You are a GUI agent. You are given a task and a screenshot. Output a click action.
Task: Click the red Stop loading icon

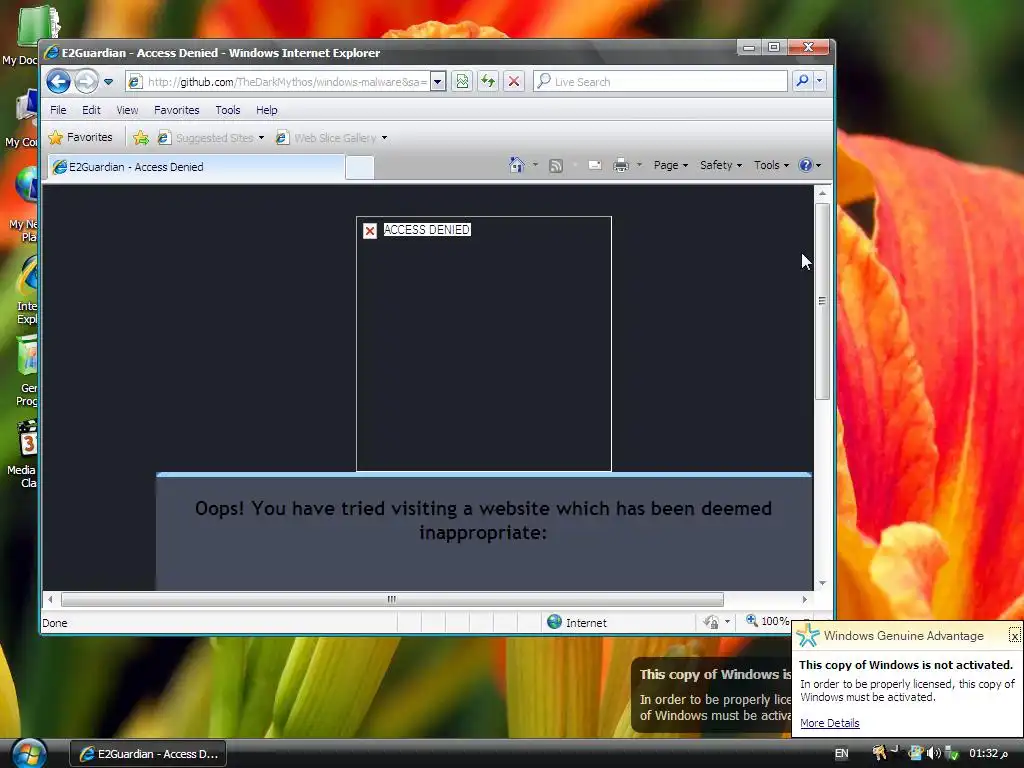(514, 82)
